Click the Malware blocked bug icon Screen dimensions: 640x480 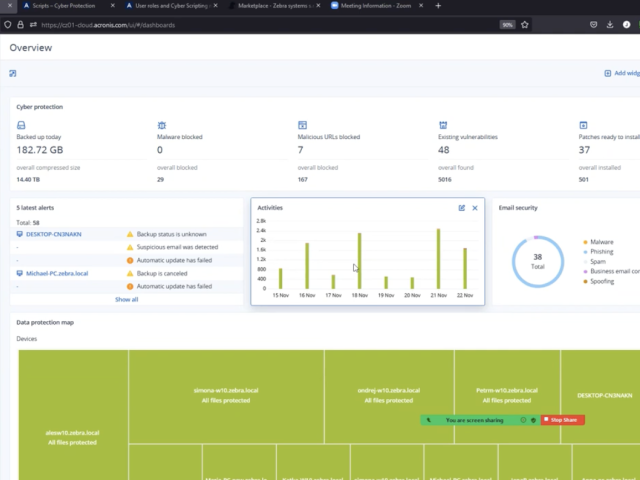coord(162,125)
